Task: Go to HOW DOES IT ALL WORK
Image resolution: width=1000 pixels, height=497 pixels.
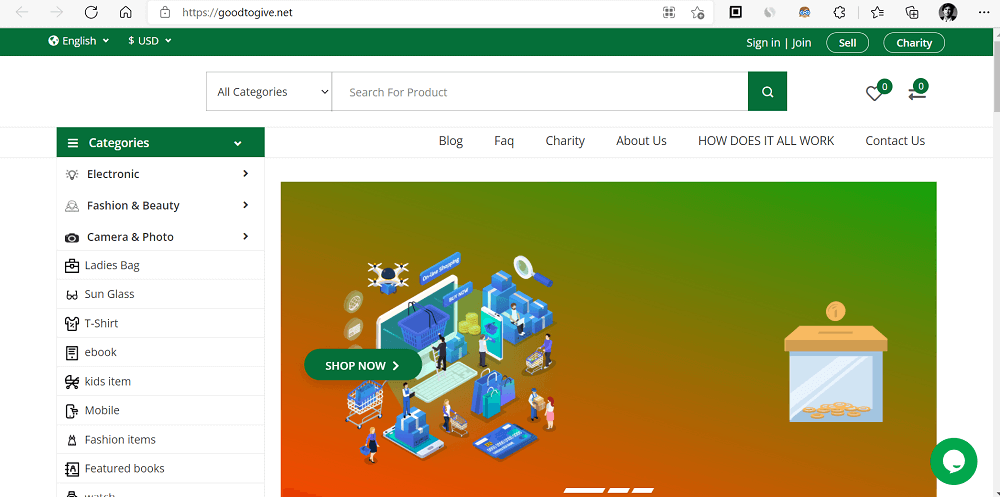Action: 765,141
